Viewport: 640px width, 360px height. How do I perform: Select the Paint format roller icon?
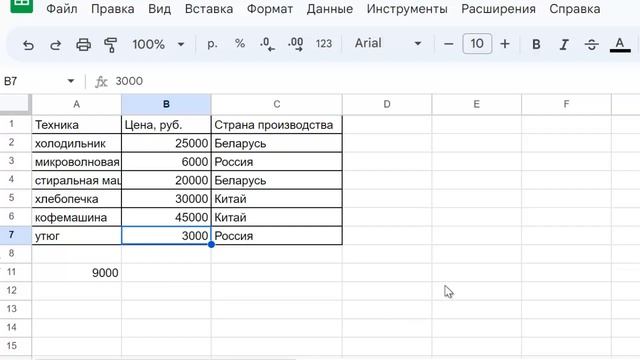(x=111, y=44)
